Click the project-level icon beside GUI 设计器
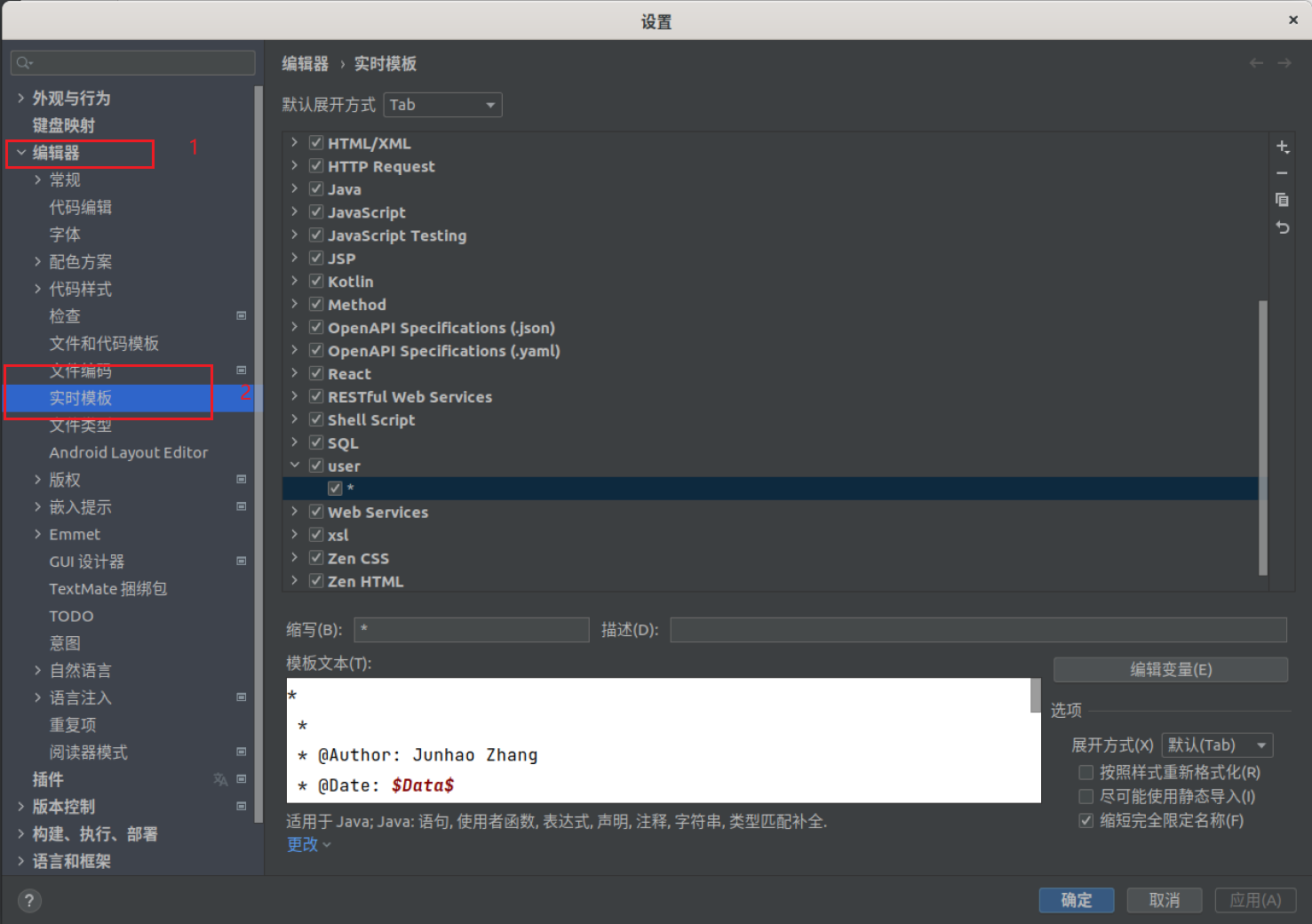The height and width of the screenshot is (924, 1312). (241, 561)
